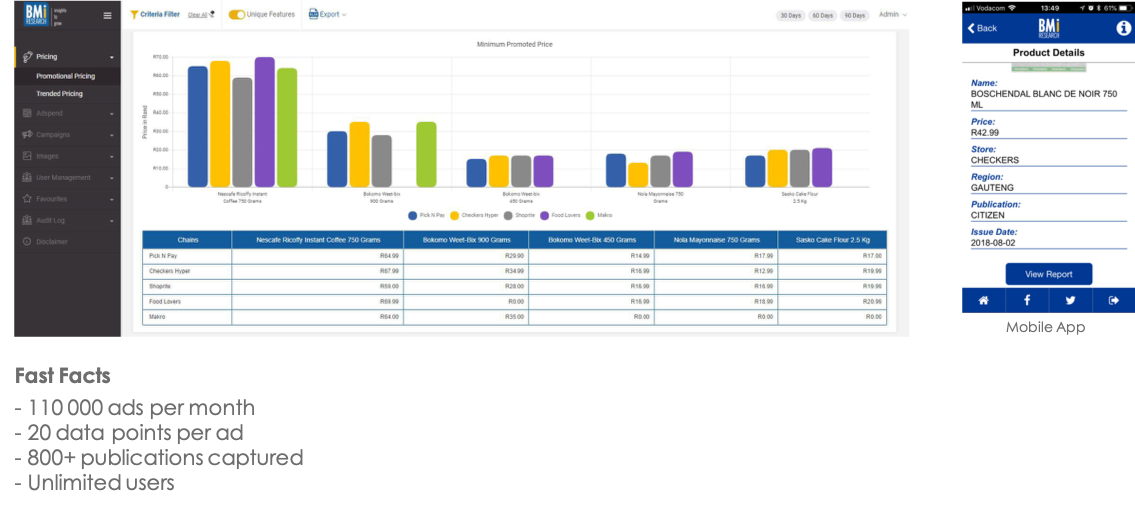This screenshot has width=1135, height=506.
Task: Expand the Favourites menu arrow
Action: 111,199
